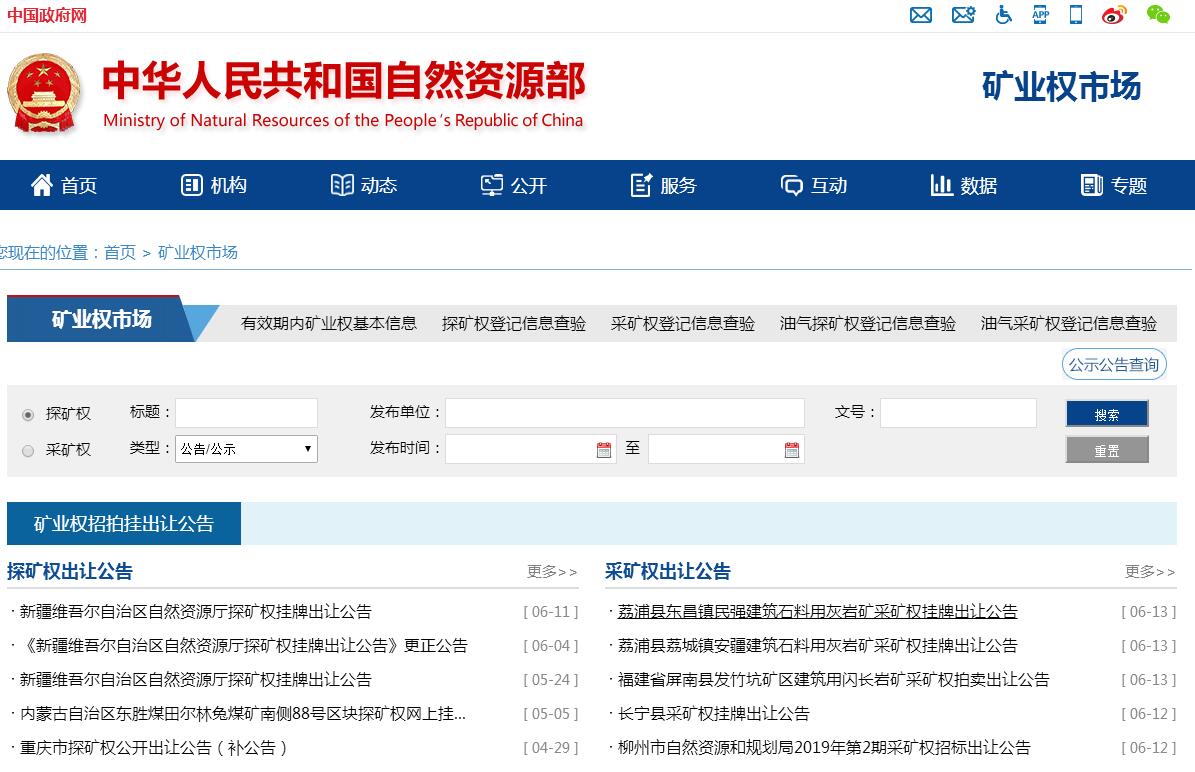The width and height of the screenshot is (1195, 772).
Task: Click the 公示公告查询 button
Action: [1114, 365]
